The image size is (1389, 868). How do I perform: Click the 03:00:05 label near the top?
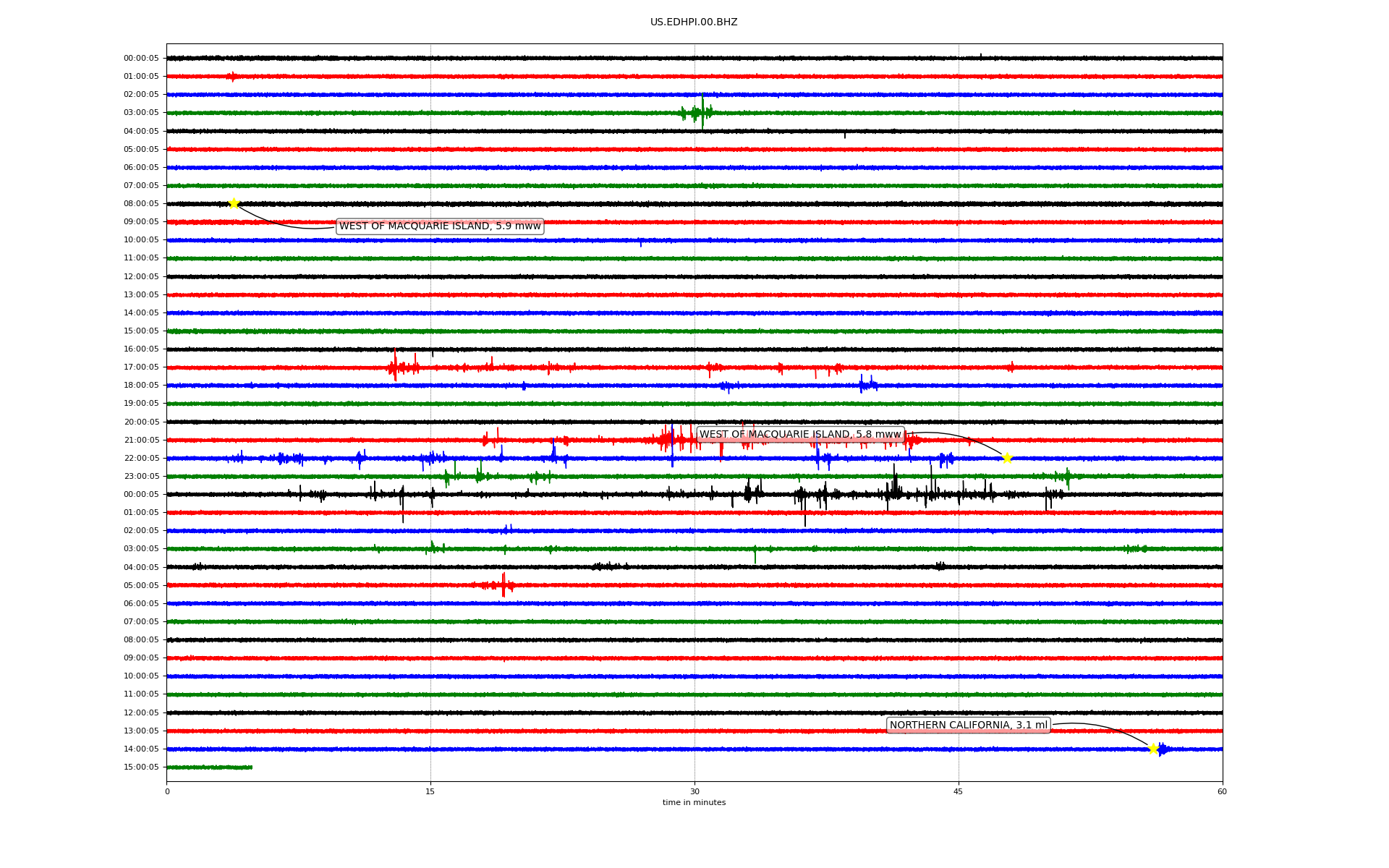click(x=141, y=113)
